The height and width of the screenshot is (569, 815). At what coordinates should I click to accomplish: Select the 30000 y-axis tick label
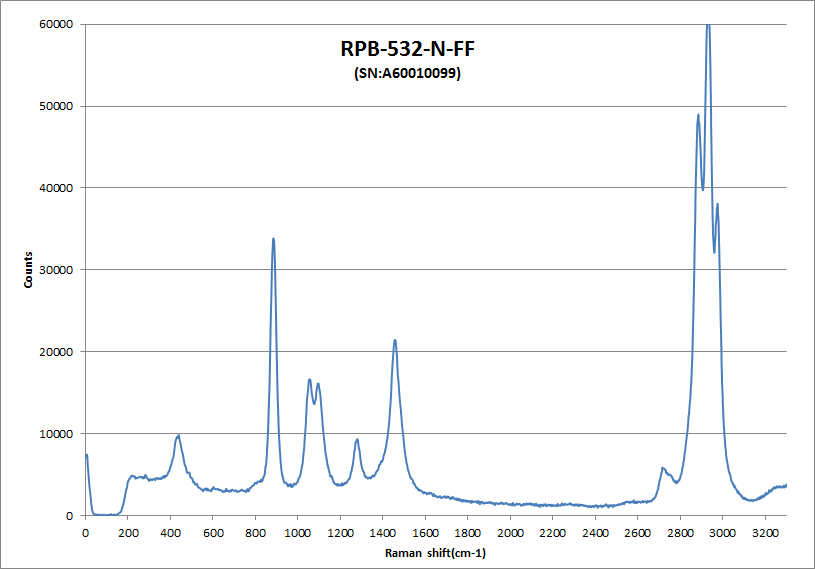[x=58, y=270]
